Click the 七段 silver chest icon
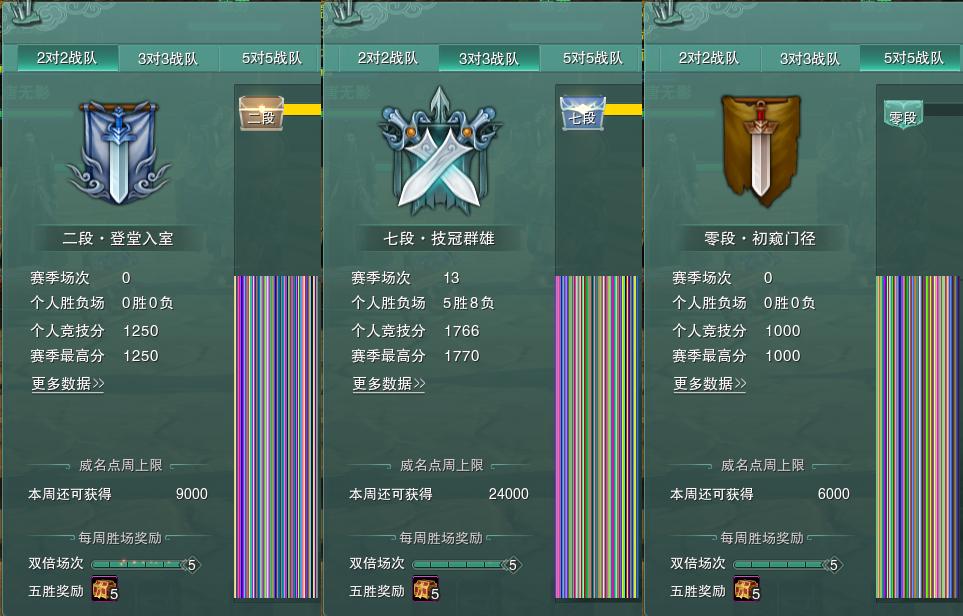This screenshot has height=616, width=963. click(x=582, y=114)
